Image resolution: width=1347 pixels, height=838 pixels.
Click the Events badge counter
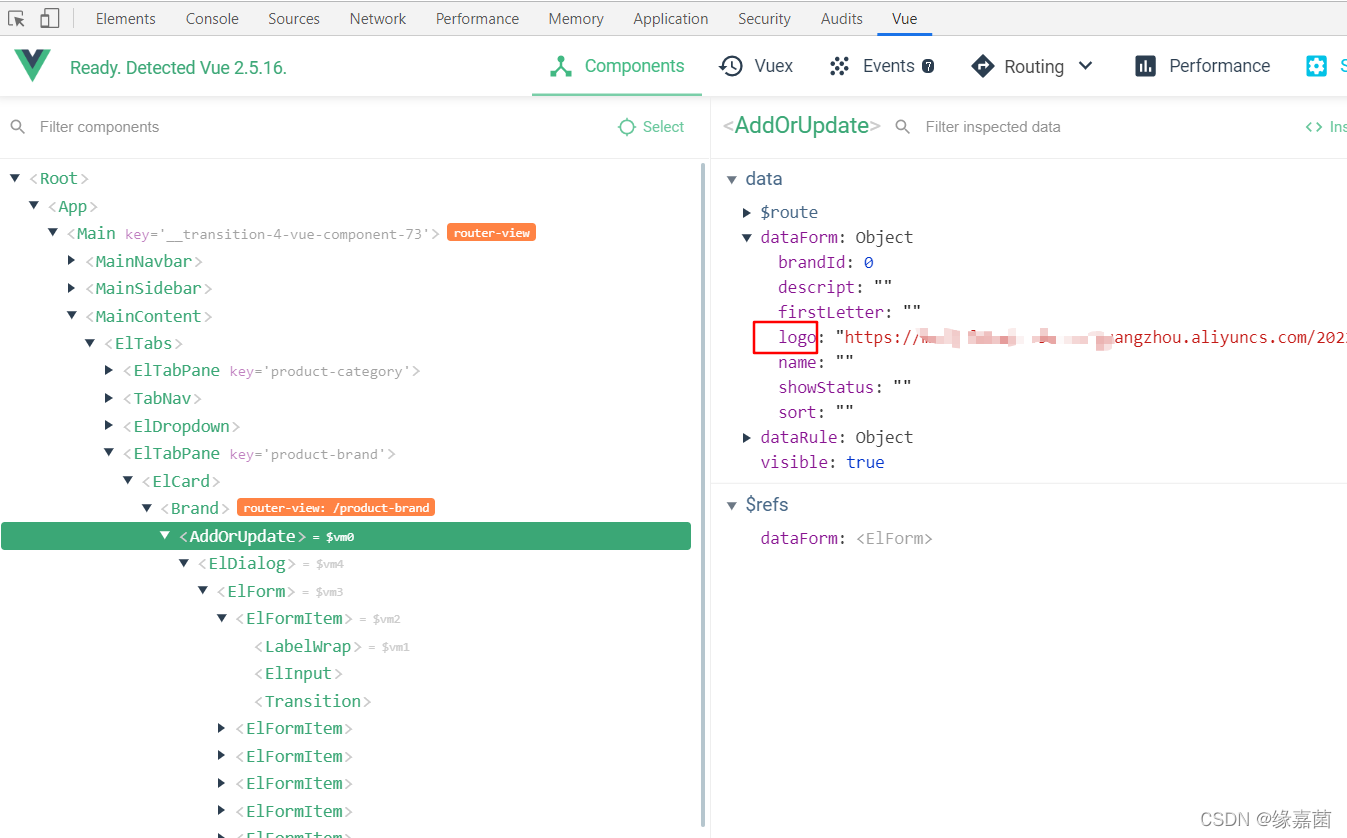point(928,66)
